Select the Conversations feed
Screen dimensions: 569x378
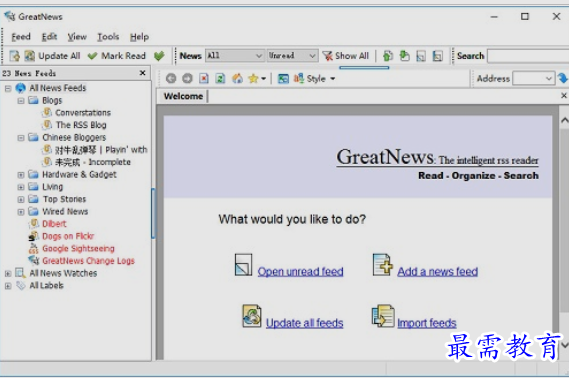[83, 113]
